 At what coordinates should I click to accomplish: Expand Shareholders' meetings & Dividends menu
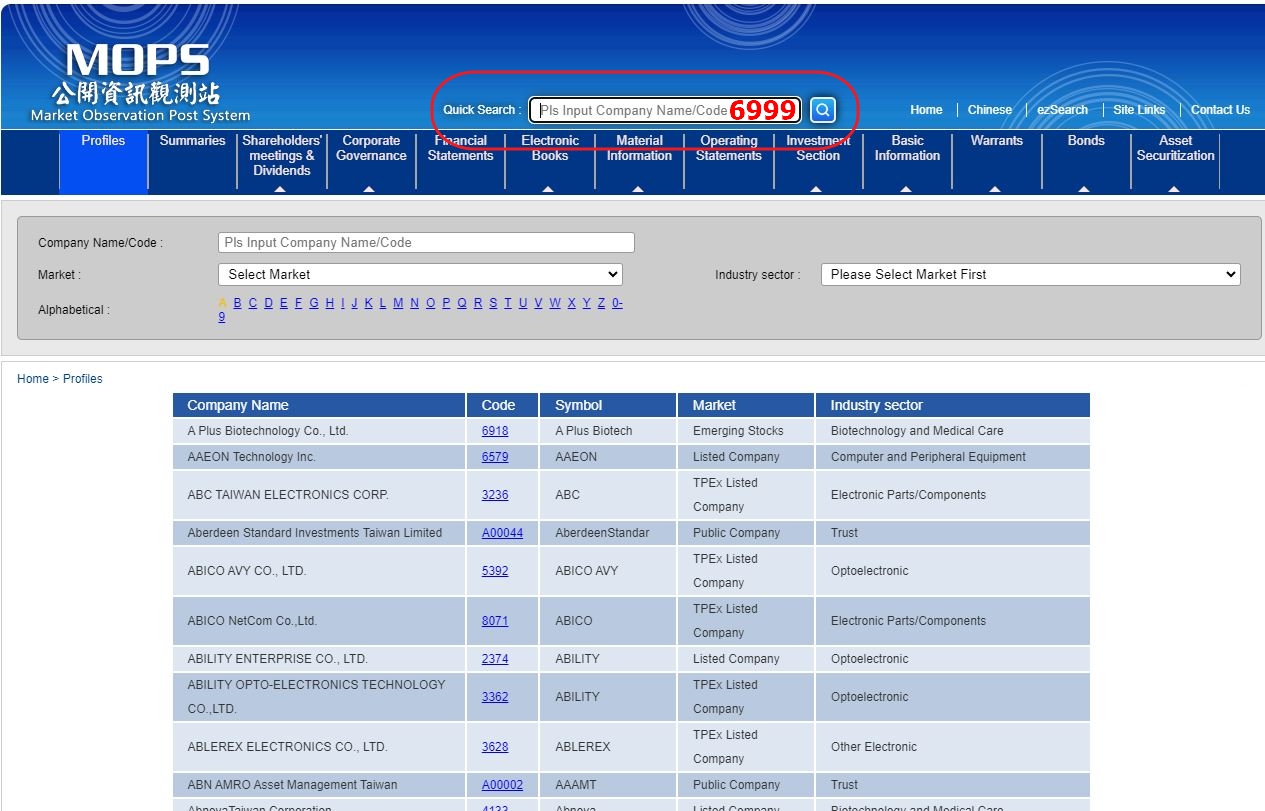(282, 156)
